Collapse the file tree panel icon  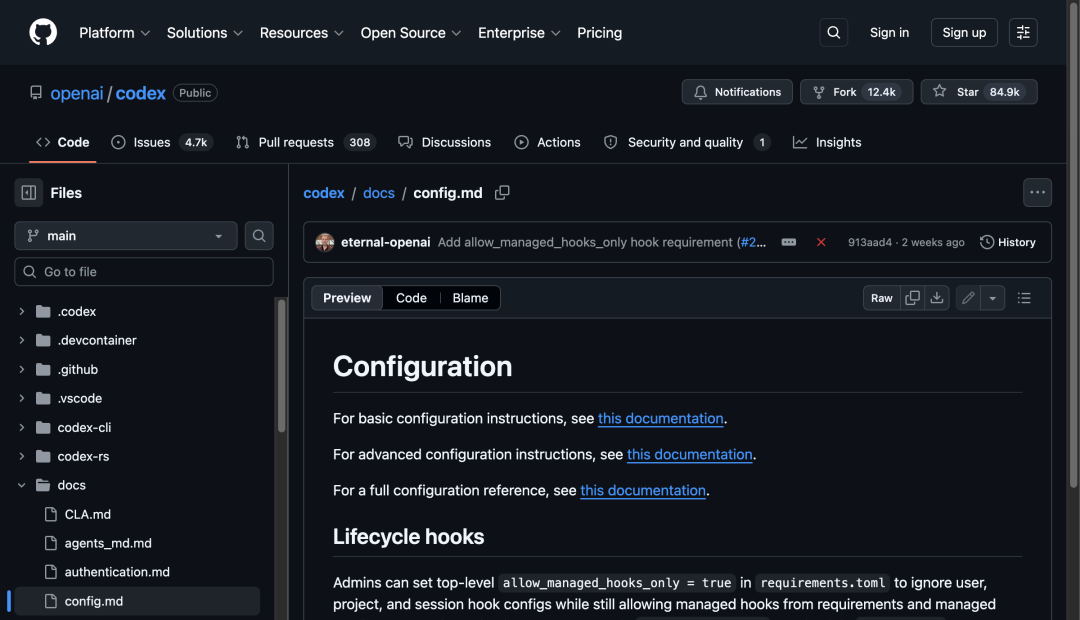[29, 193]
